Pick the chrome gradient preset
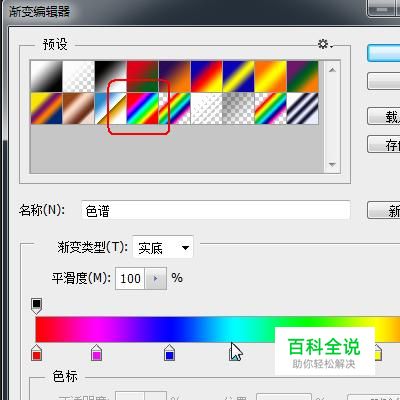400x400 pixels. (x=111, y=108)
